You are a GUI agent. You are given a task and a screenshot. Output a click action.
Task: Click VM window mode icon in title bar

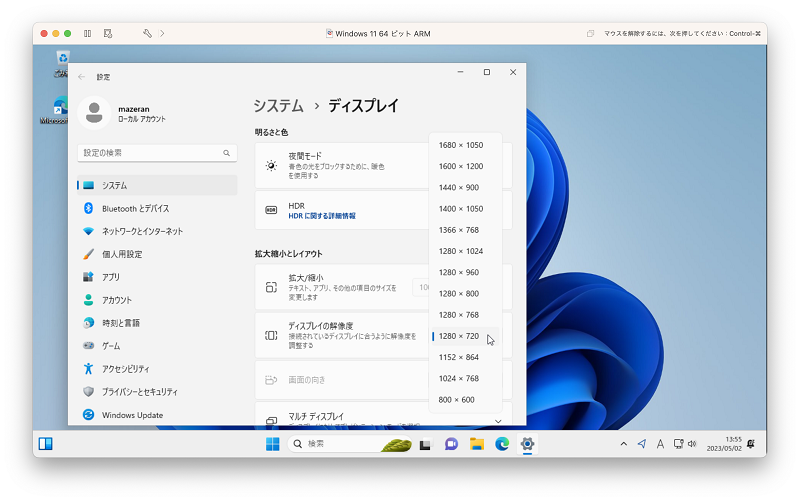[590, 34]
